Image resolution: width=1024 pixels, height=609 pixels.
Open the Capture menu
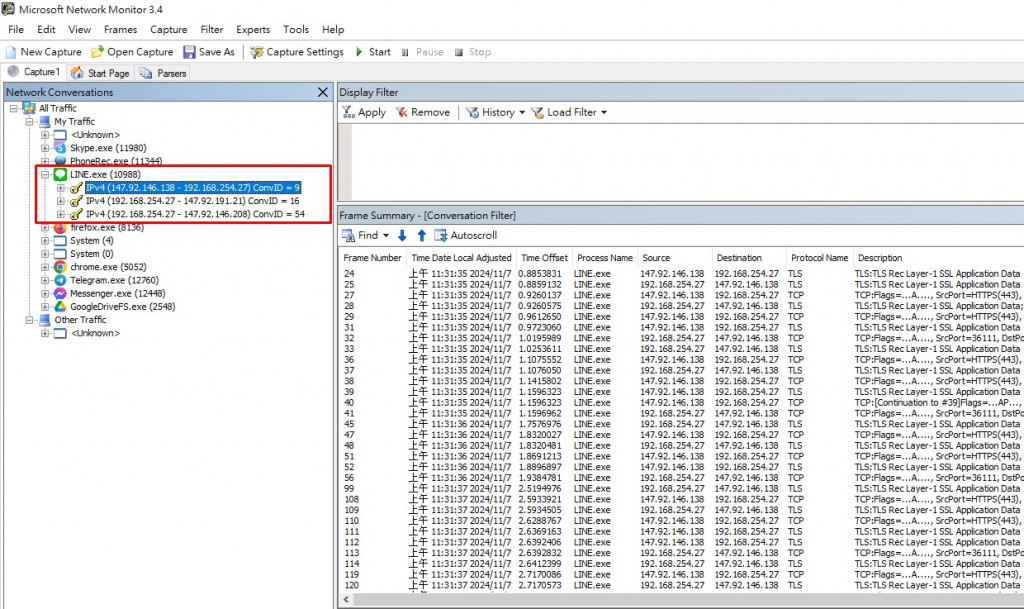pyautogui.click(x=168, y=29)
